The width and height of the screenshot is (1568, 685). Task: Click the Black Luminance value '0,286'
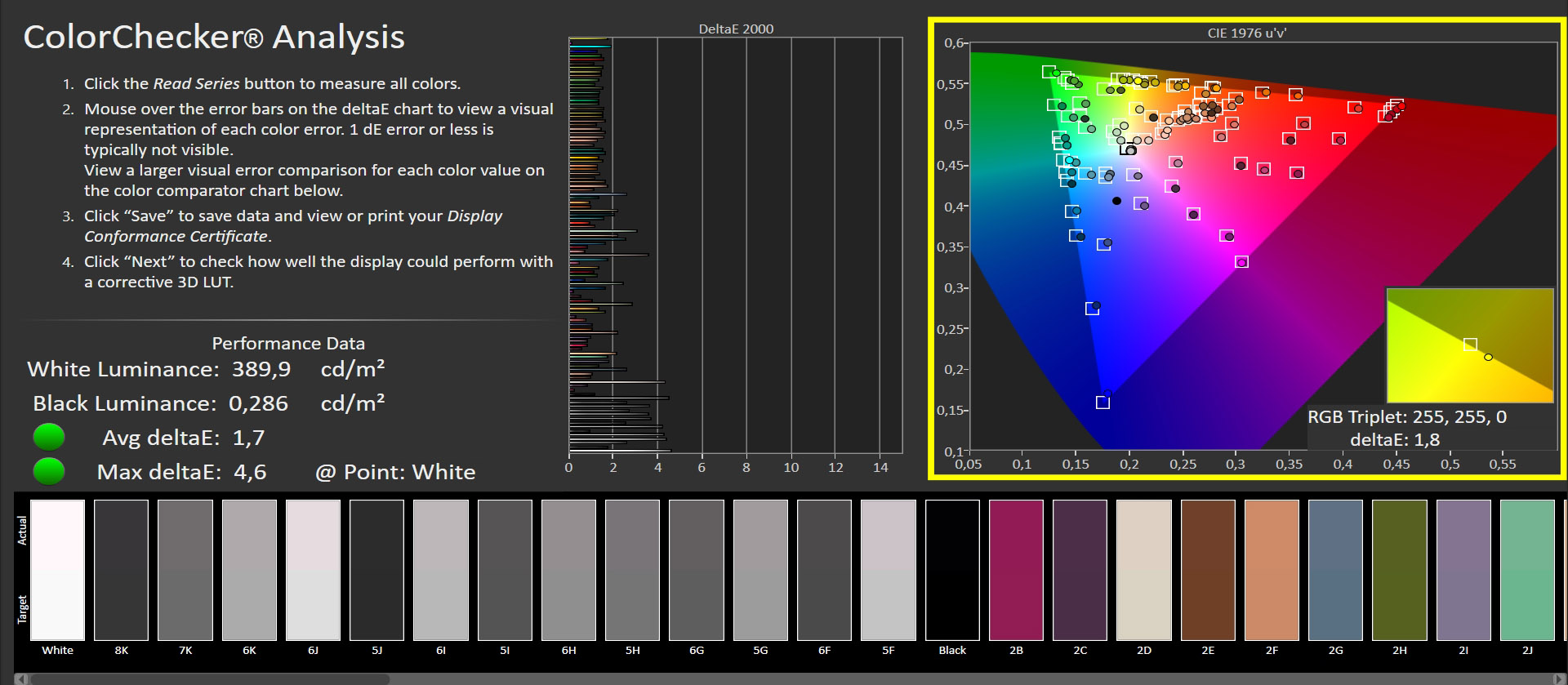(258, 403)
